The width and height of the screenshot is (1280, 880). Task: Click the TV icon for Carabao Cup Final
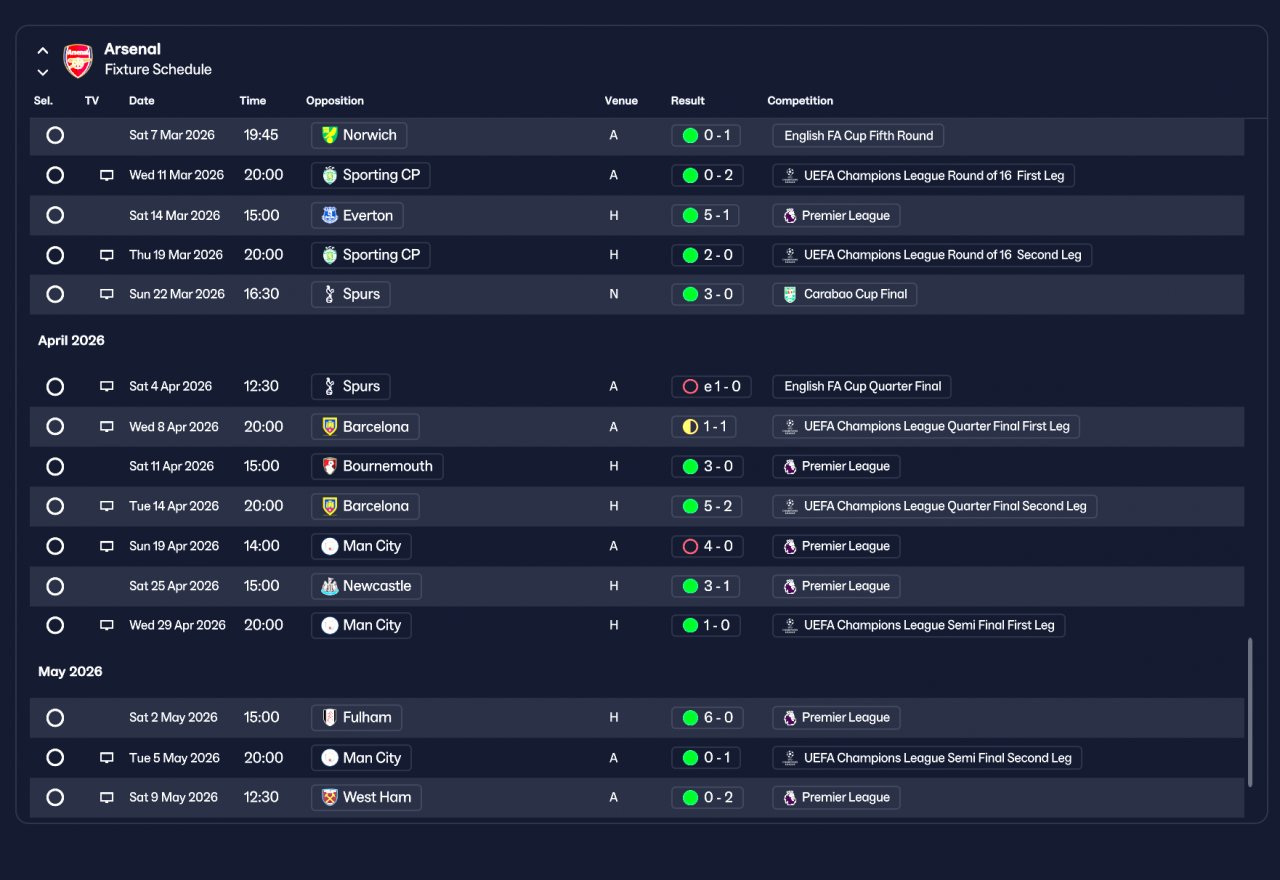(107, 295)
